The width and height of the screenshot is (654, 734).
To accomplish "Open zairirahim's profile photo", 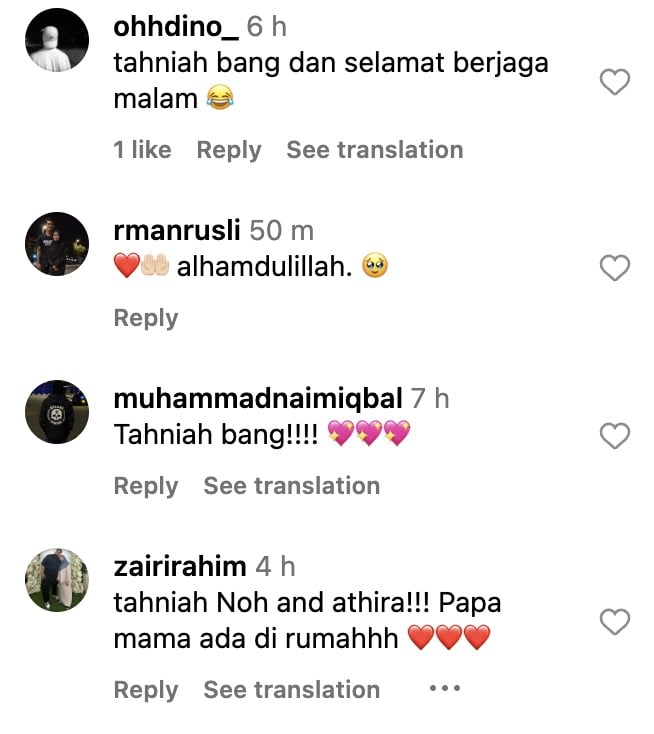I will point(57,580).
